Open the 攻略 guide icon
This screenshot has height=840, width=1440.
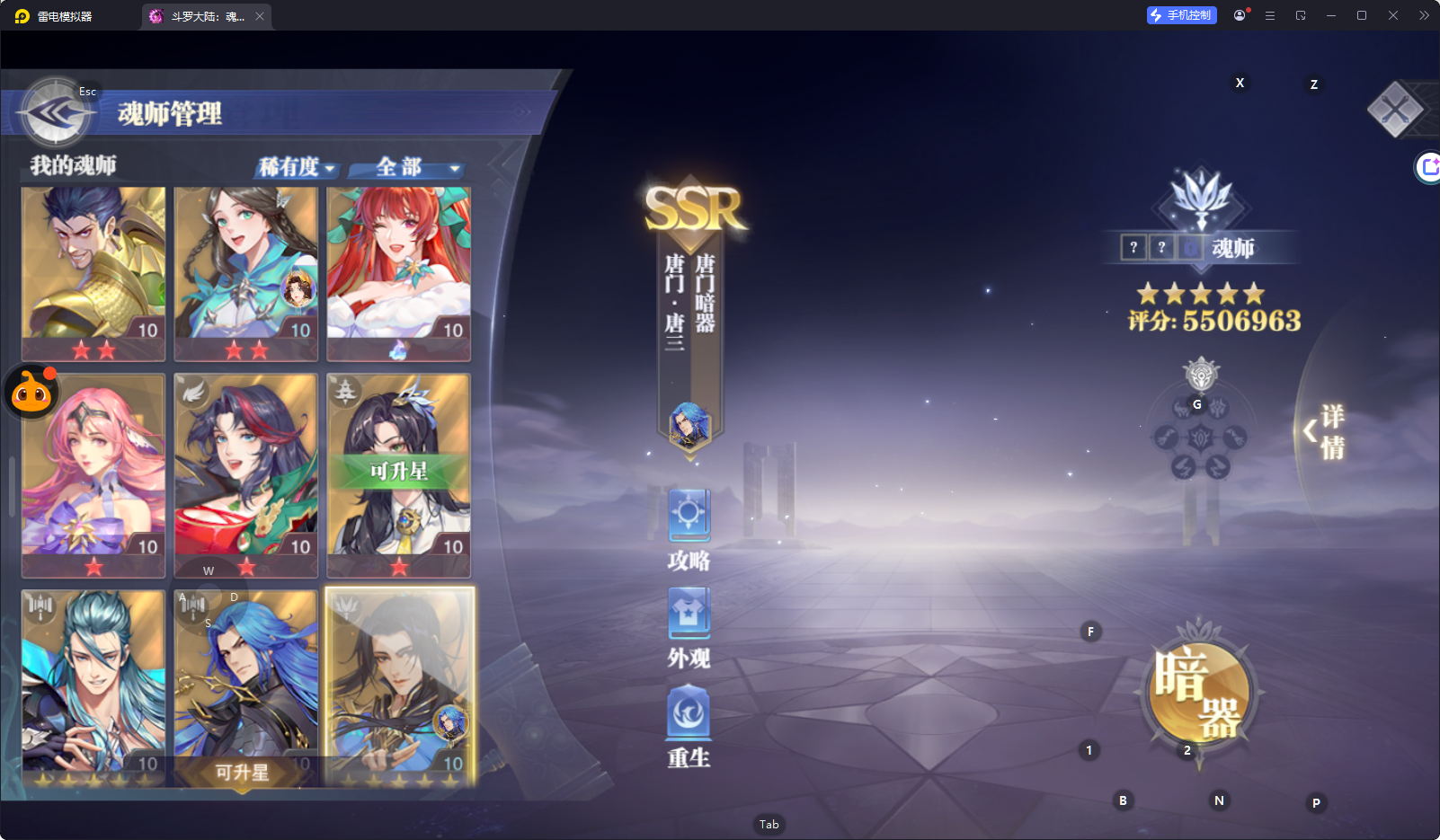click(x=689, y=531)
